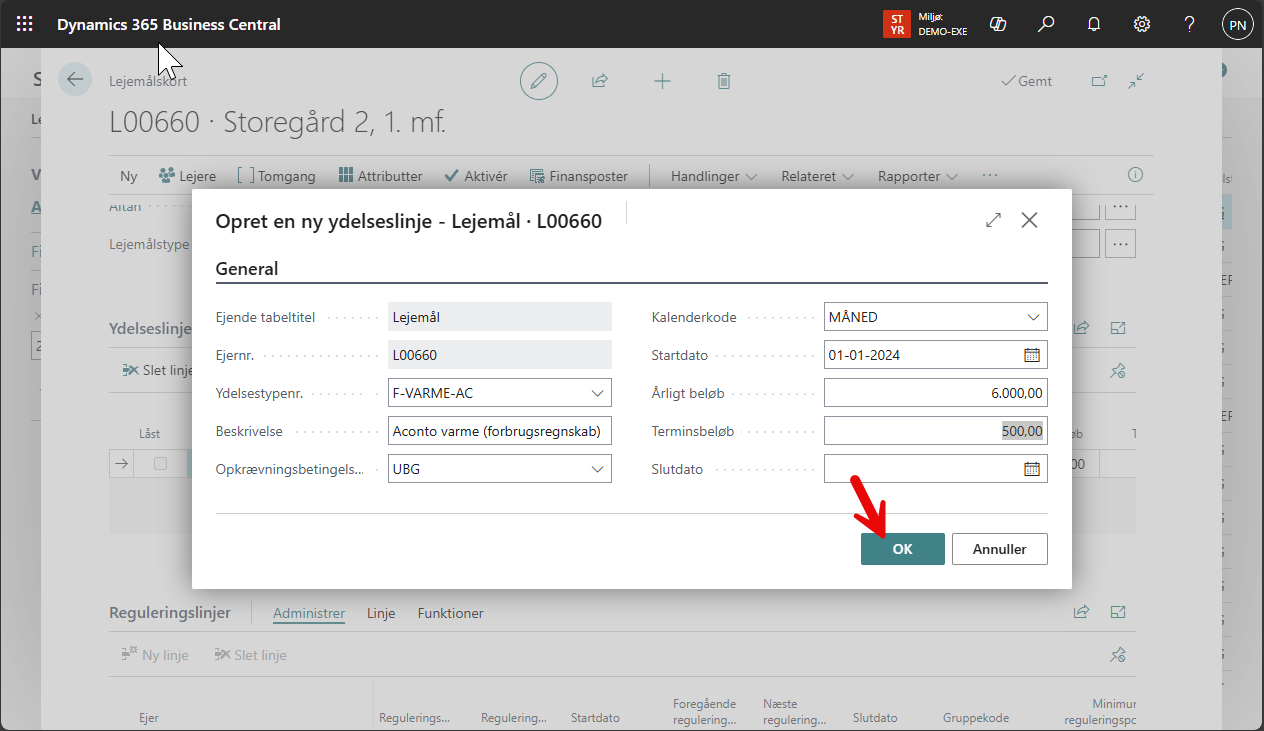
Task: Open the settings gear
Action: (x=1141, y=24)
